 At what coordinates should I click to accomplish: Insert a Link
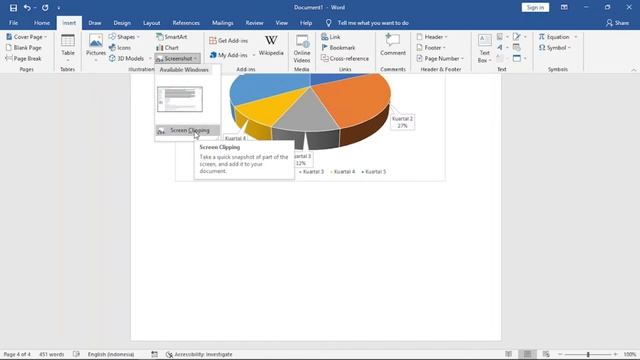click(x=331, y=37)
